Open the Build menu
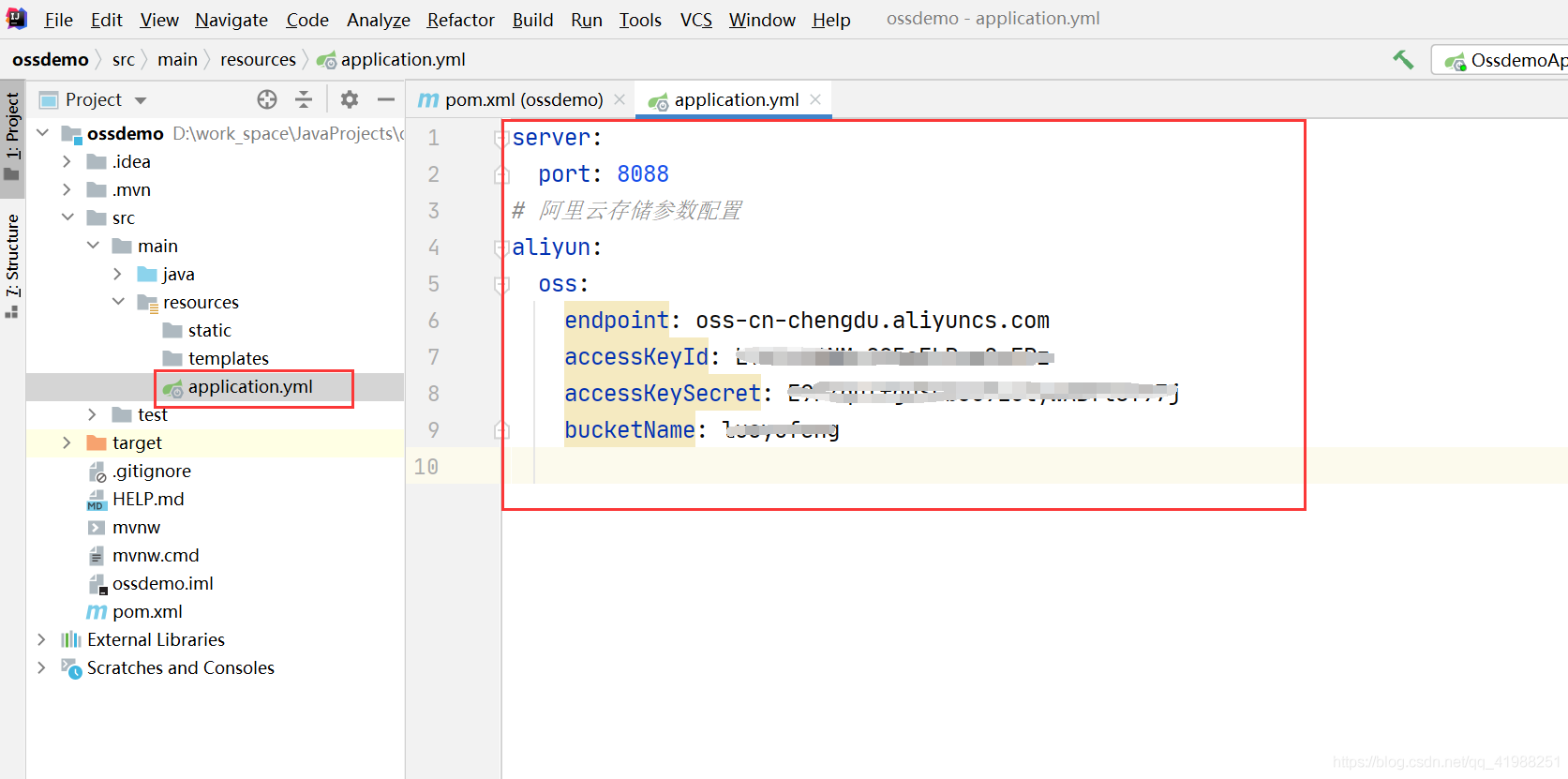1568x779 pixels. coord(532,20)
